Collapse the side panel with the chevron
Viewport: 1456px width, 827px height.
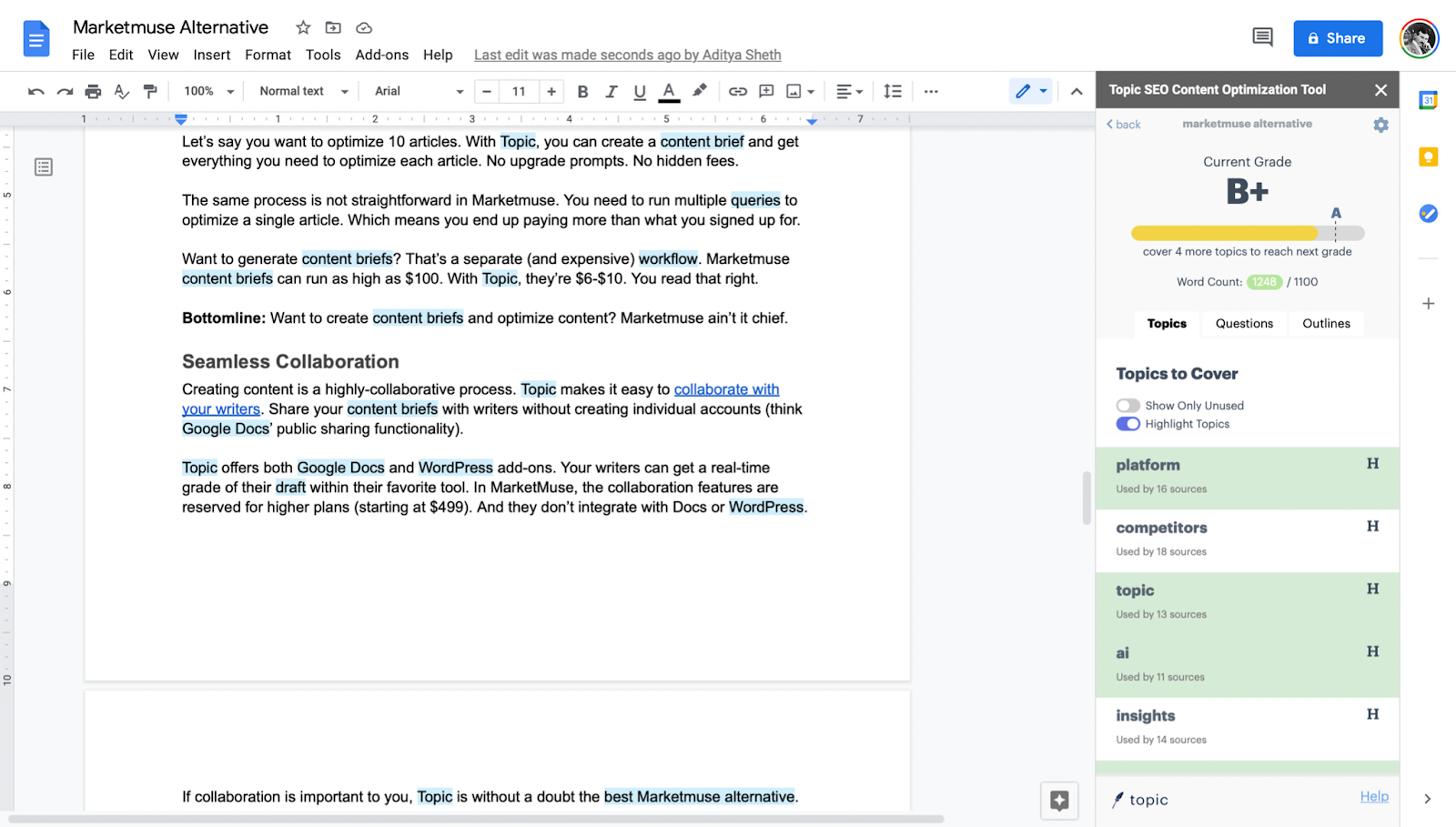click(1428, 799)
